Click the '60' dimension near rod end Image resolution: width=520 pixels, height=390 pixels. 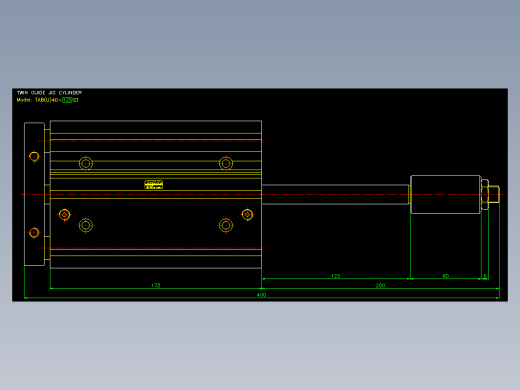446,276
